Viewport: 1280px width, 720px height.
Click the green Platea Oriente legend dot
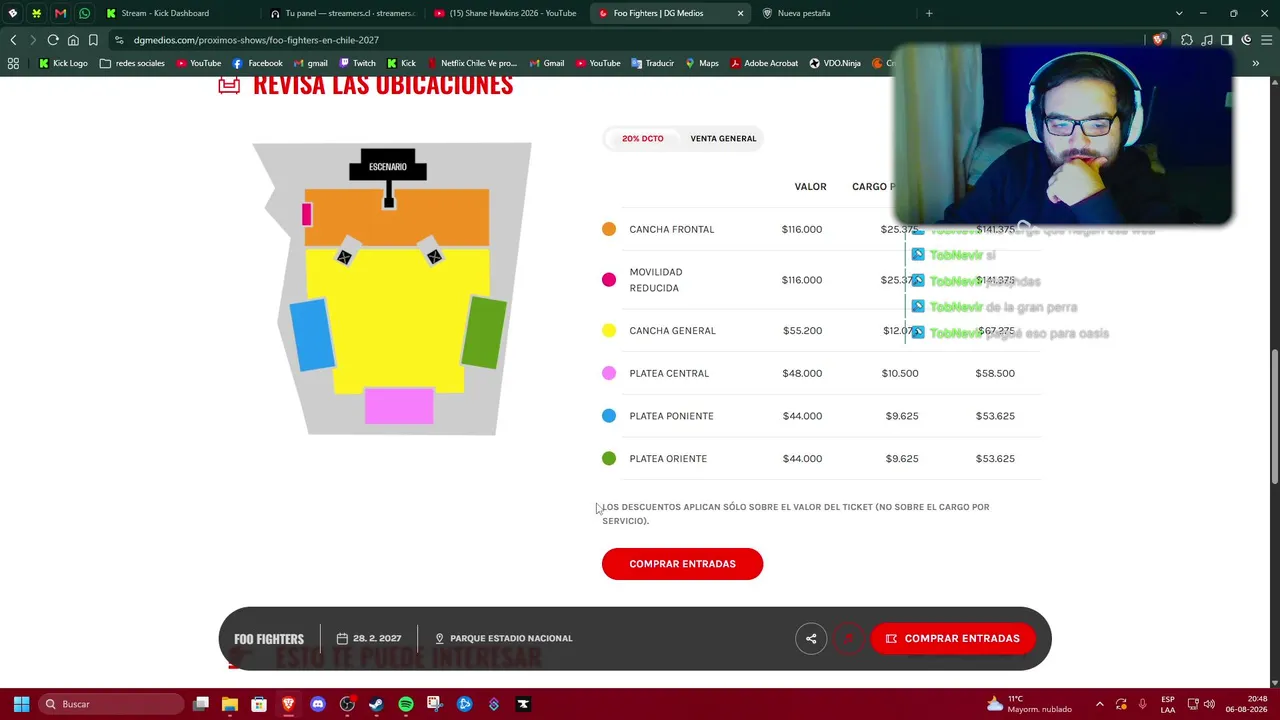pos(609,459)
